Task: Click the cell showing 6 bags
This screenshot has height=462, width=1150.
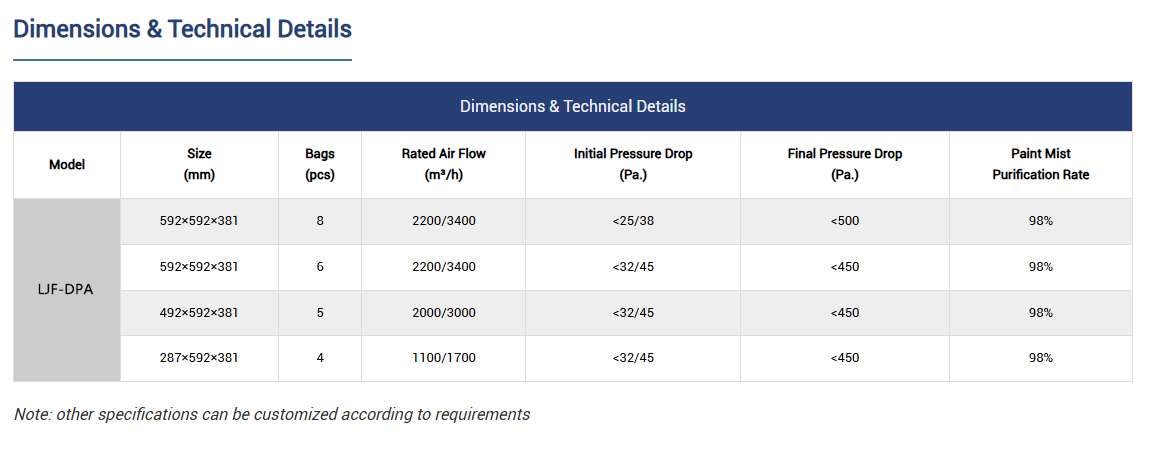Action: coord(320,267)
